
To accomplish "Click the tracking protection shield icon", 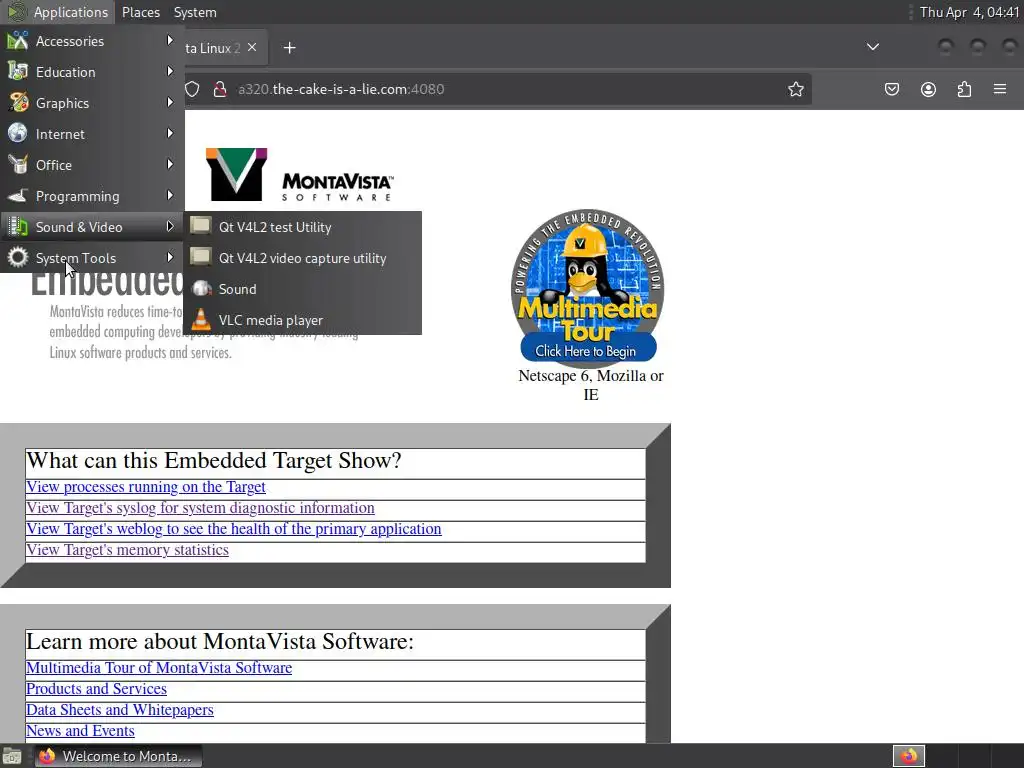I will pyautogui.click(x=192, y=89).
